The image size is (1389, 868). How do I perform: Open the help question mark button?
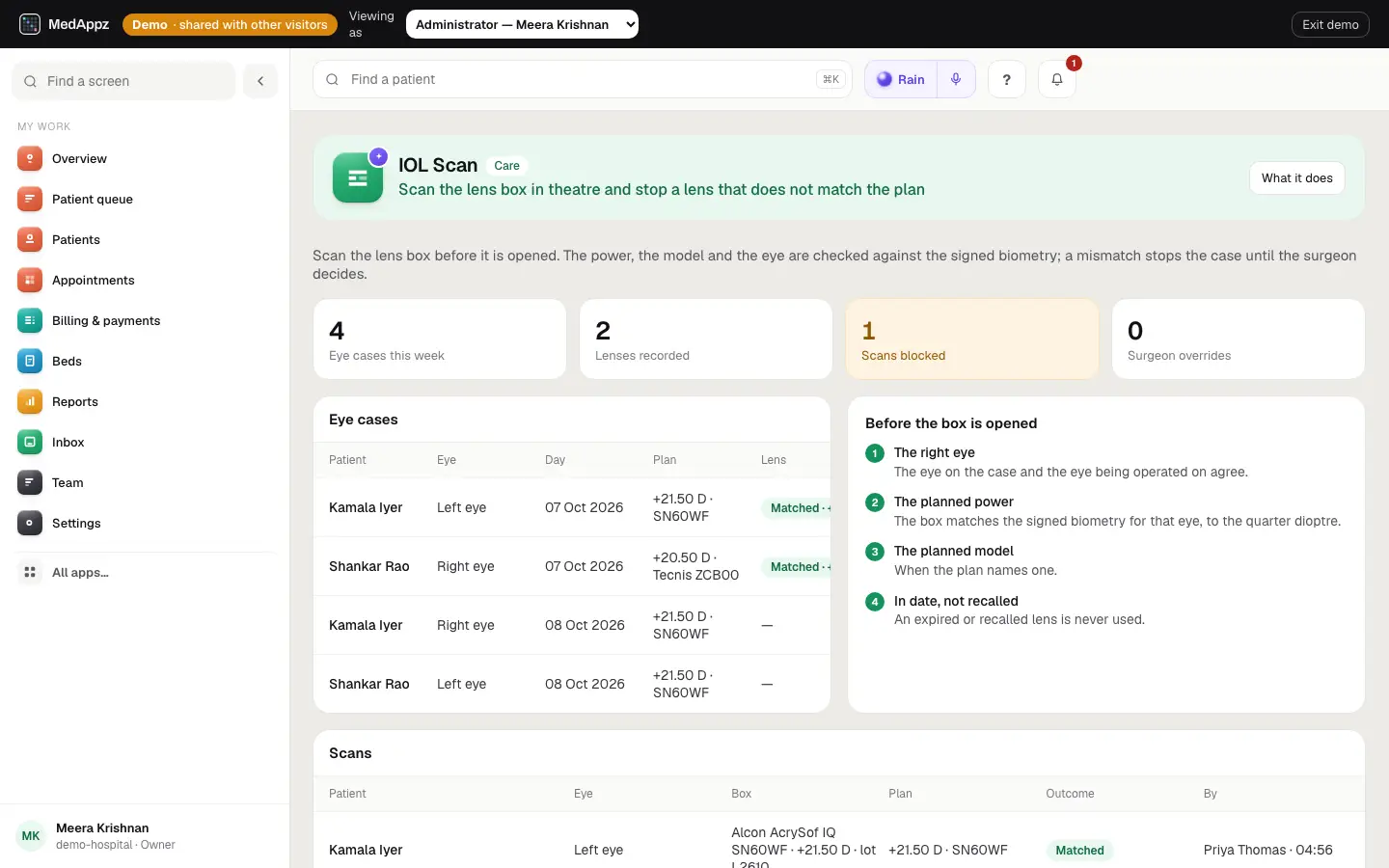1007,79
